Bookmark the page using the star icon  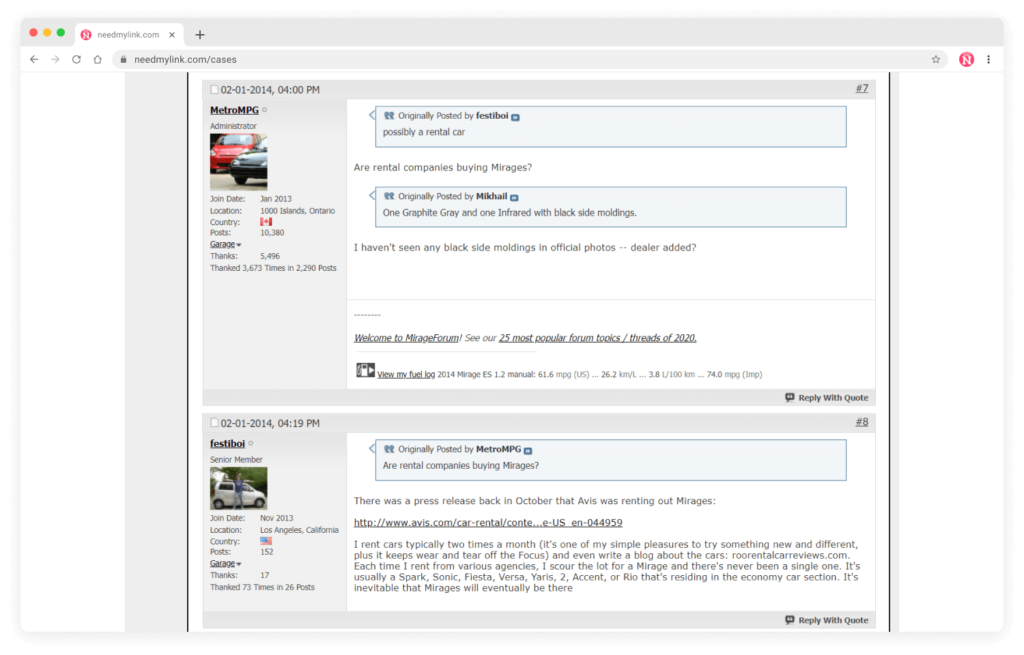[x=936, y=59]
